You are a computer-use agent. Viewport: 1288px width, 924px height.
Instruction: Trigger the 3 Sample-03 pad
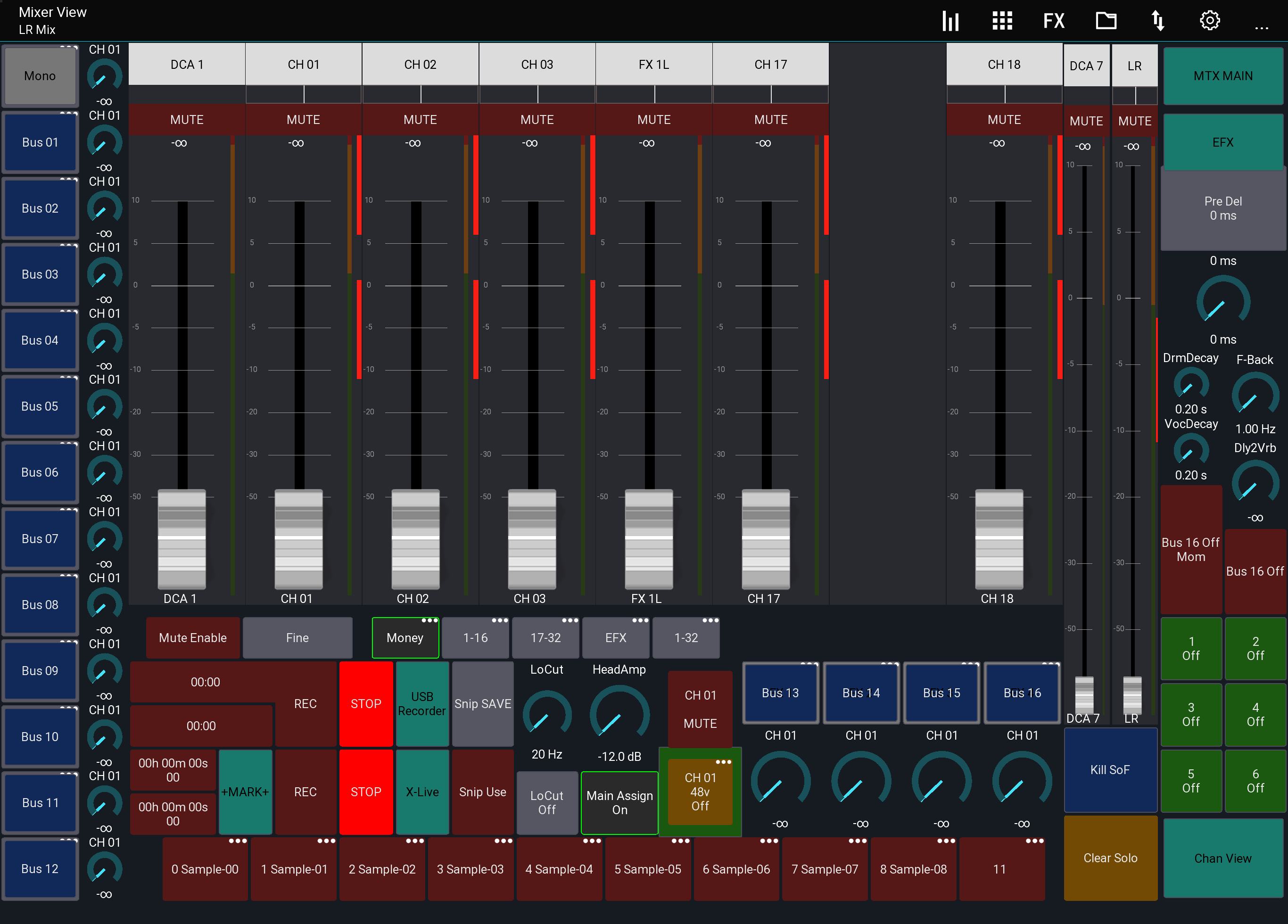pos(471,869)
